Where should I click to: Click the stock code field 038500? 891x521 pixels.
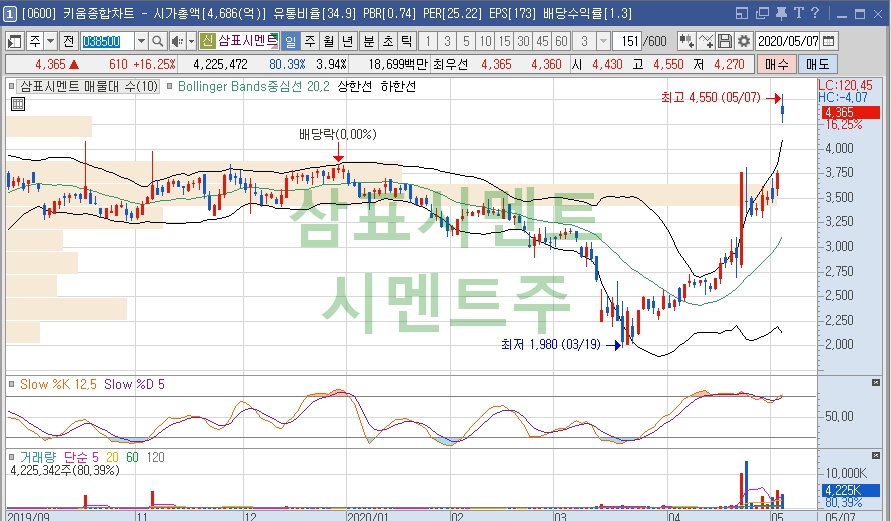click(108, 41)
